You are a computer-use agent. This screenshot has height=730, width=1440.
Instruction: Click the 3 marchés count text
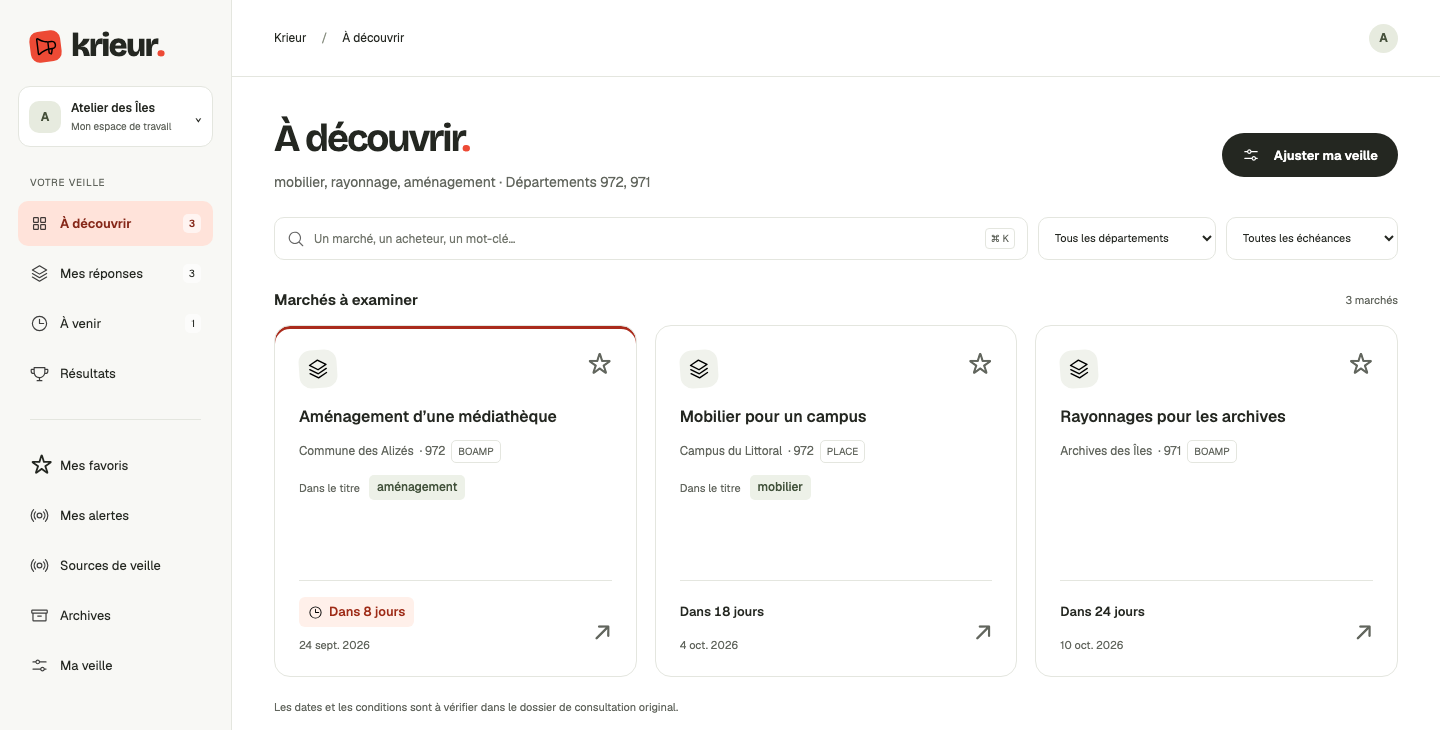pos(1371,300)
